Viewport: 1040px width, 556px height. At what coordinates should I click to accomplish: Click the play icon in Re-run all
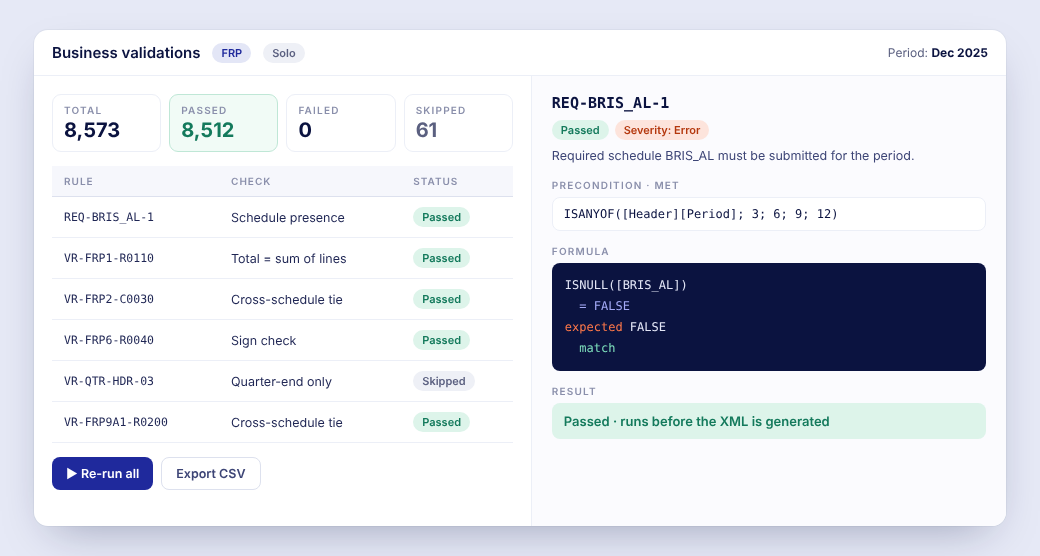click(72, 474)
